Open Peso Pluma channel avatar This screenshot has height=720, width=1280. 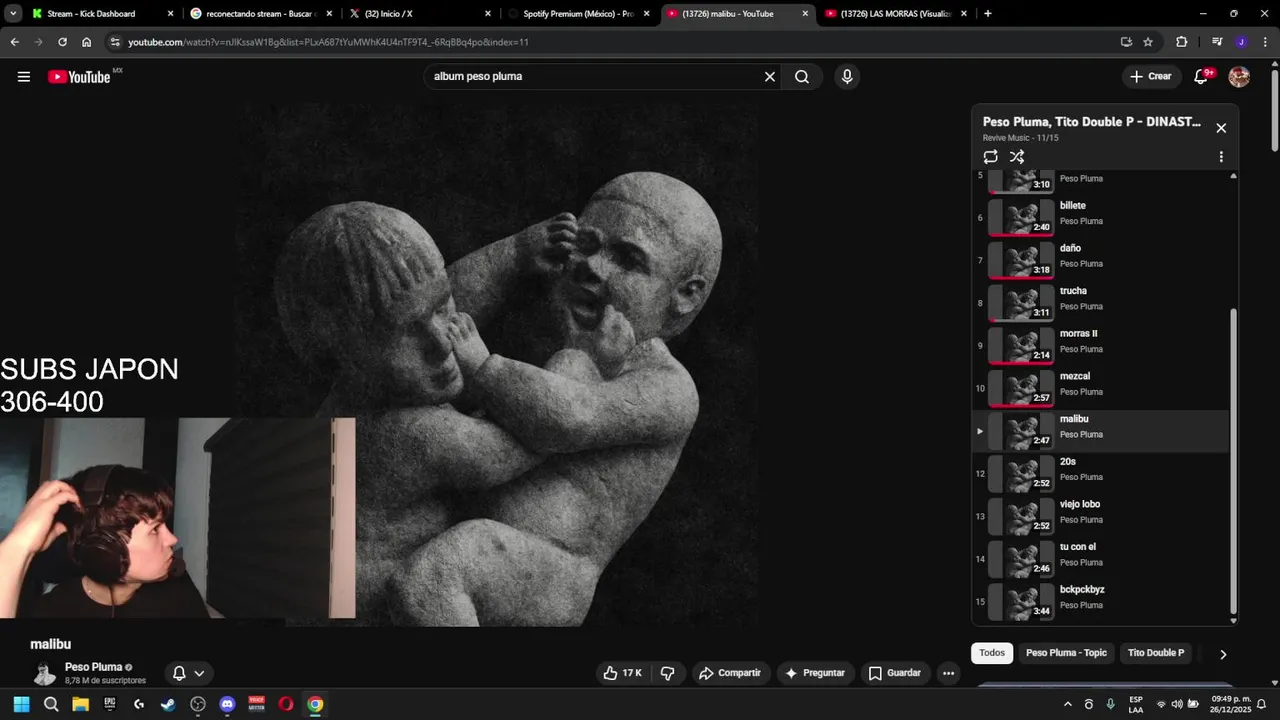pyautogui.click(x=45, y=673)
